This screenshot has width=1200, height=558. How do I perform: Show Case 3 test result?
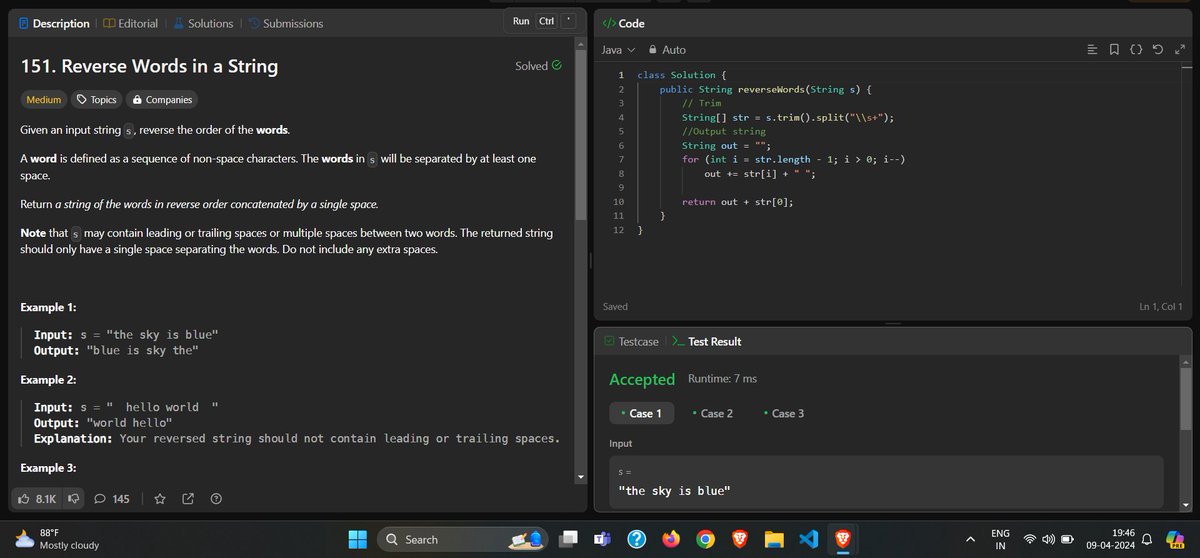tap(784, 413)
